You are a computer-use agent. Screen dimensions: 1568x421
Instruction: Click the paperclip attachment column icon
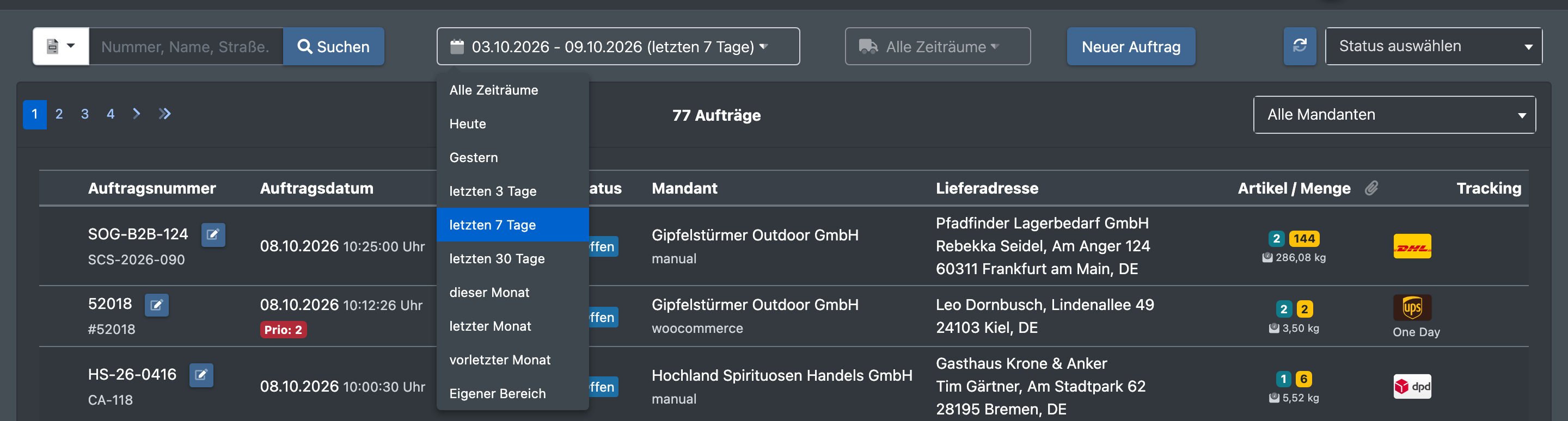(1371, 188)
